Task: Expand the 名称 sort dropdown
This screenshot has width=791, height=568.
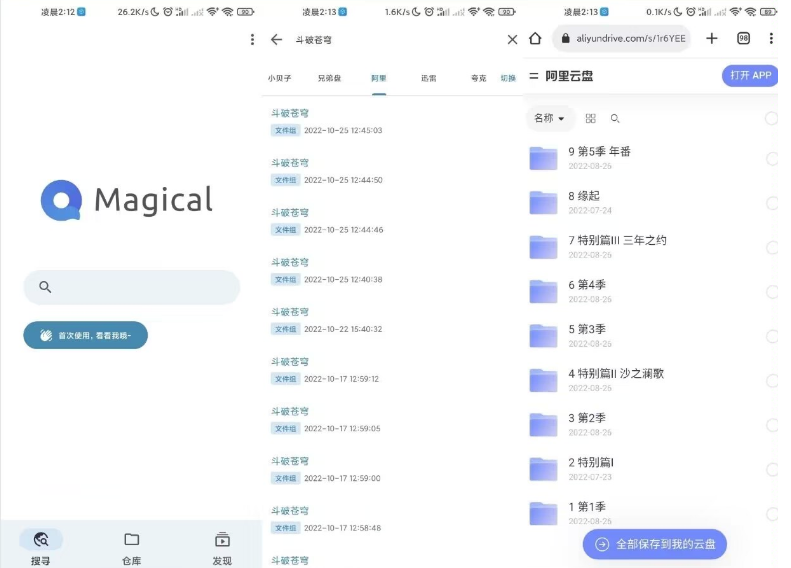Action: 549,118
